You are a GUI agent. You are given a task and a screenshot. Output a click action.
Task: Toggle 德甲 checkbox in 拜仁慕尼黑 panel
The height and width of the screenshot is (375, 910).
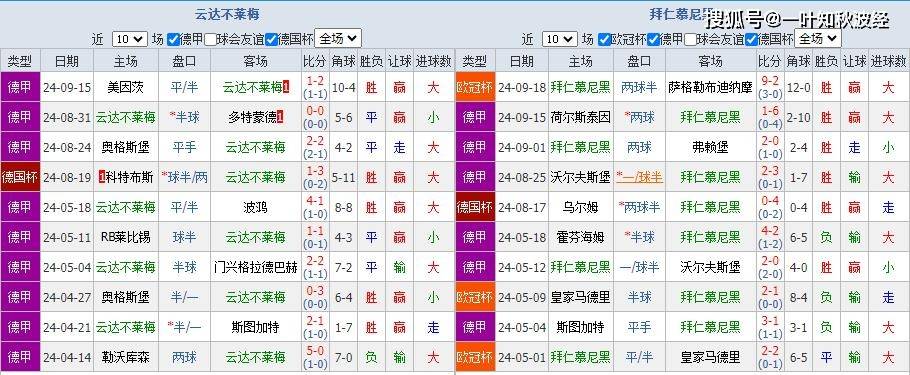tap(653, 39)
